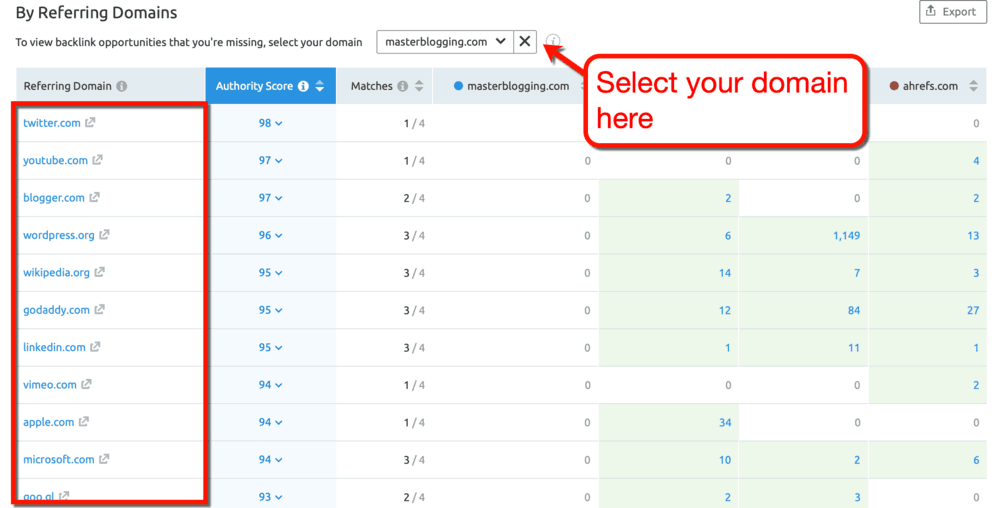
Task: Expand blogger.com authority score 97
Action: 270,198
